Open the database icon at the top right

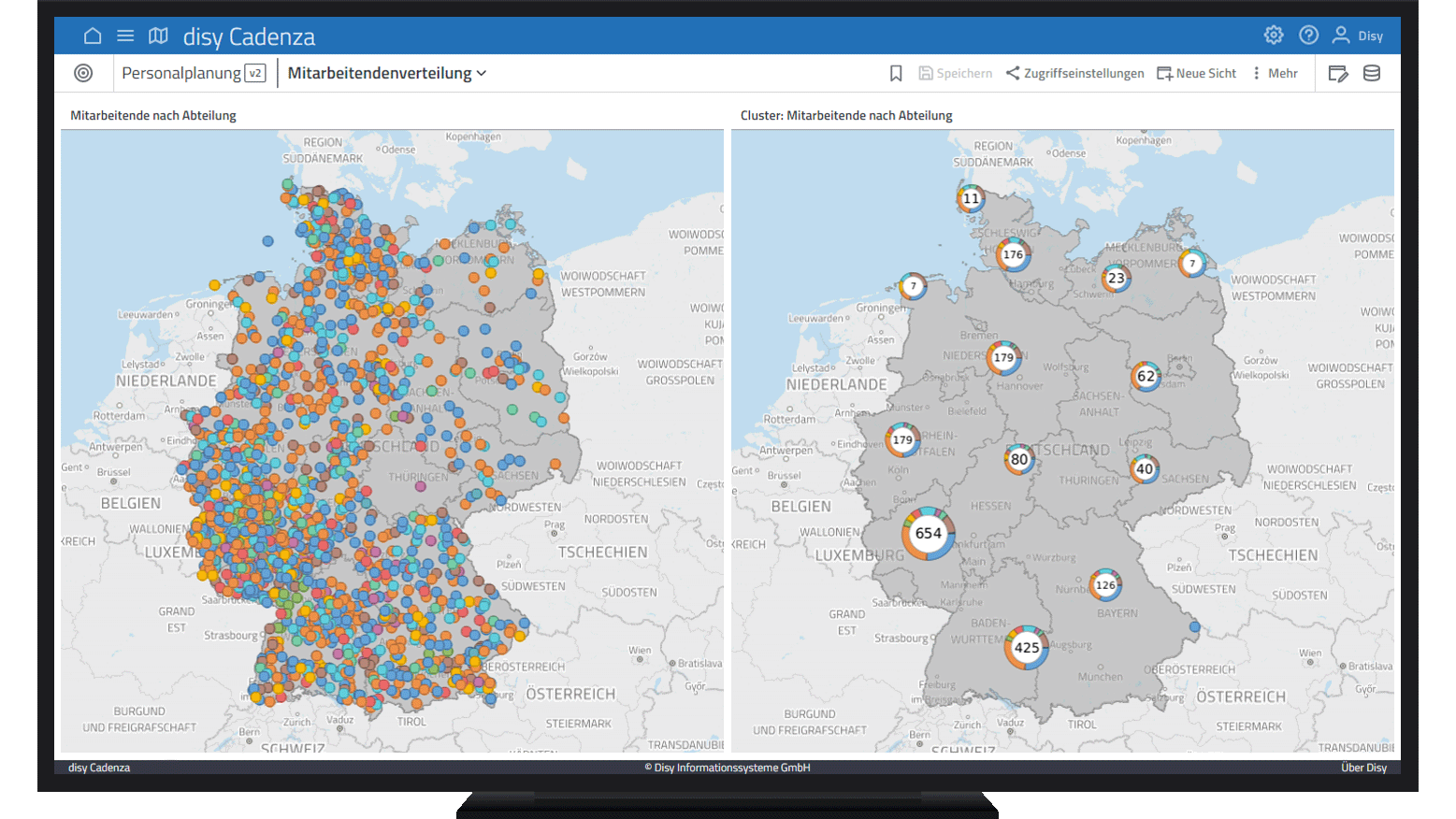coord(1371,73)
